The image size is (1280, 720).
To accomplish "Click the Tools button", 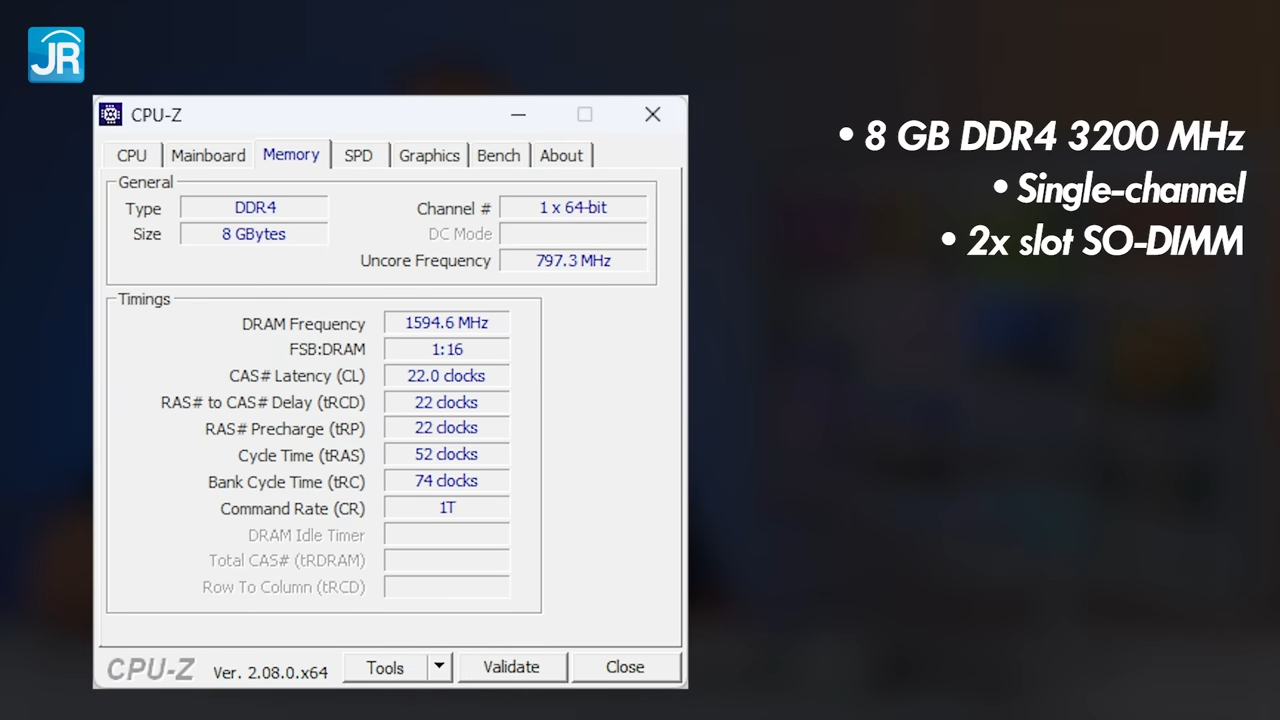I will [x=385, y=667].
